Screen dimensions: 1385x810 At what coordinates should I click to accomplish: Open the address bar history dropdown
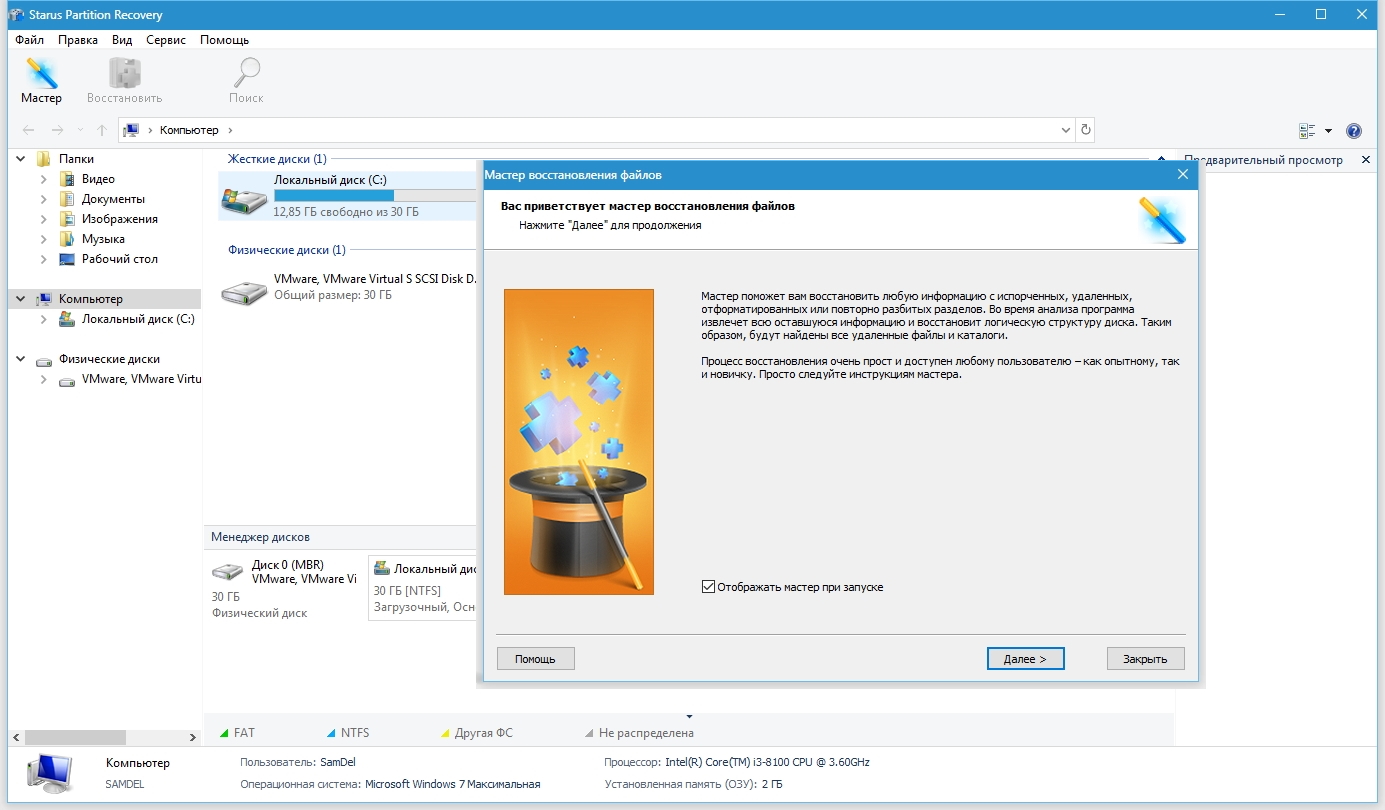pos(1065,130)
